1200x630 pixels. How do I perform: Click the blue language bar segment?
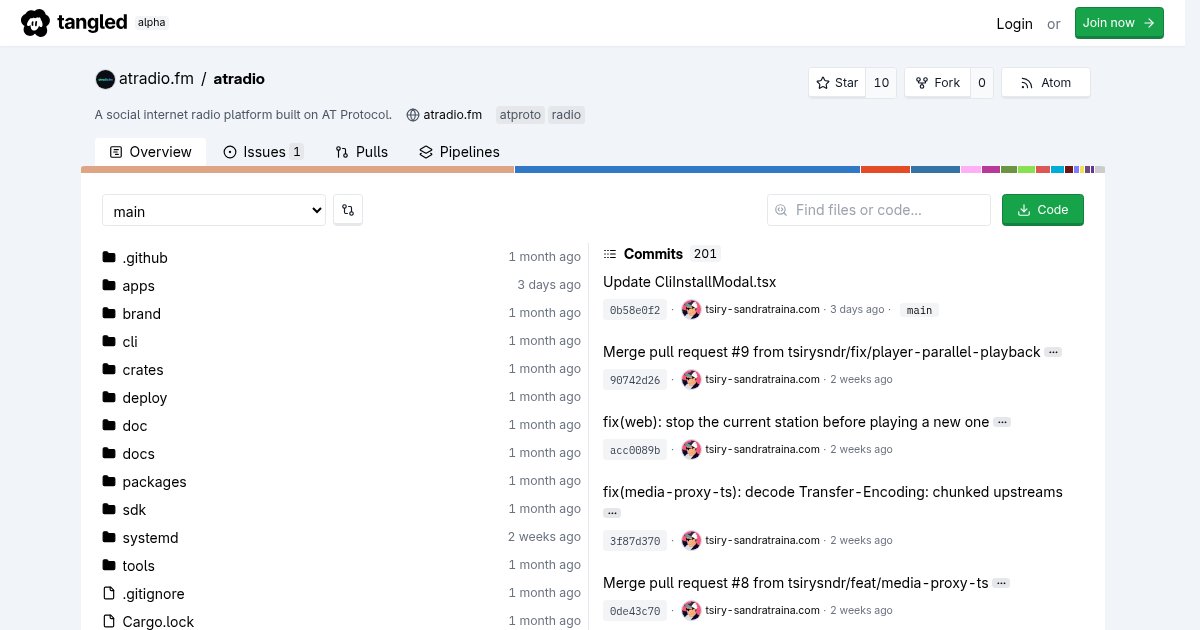[x=687, y=170]
